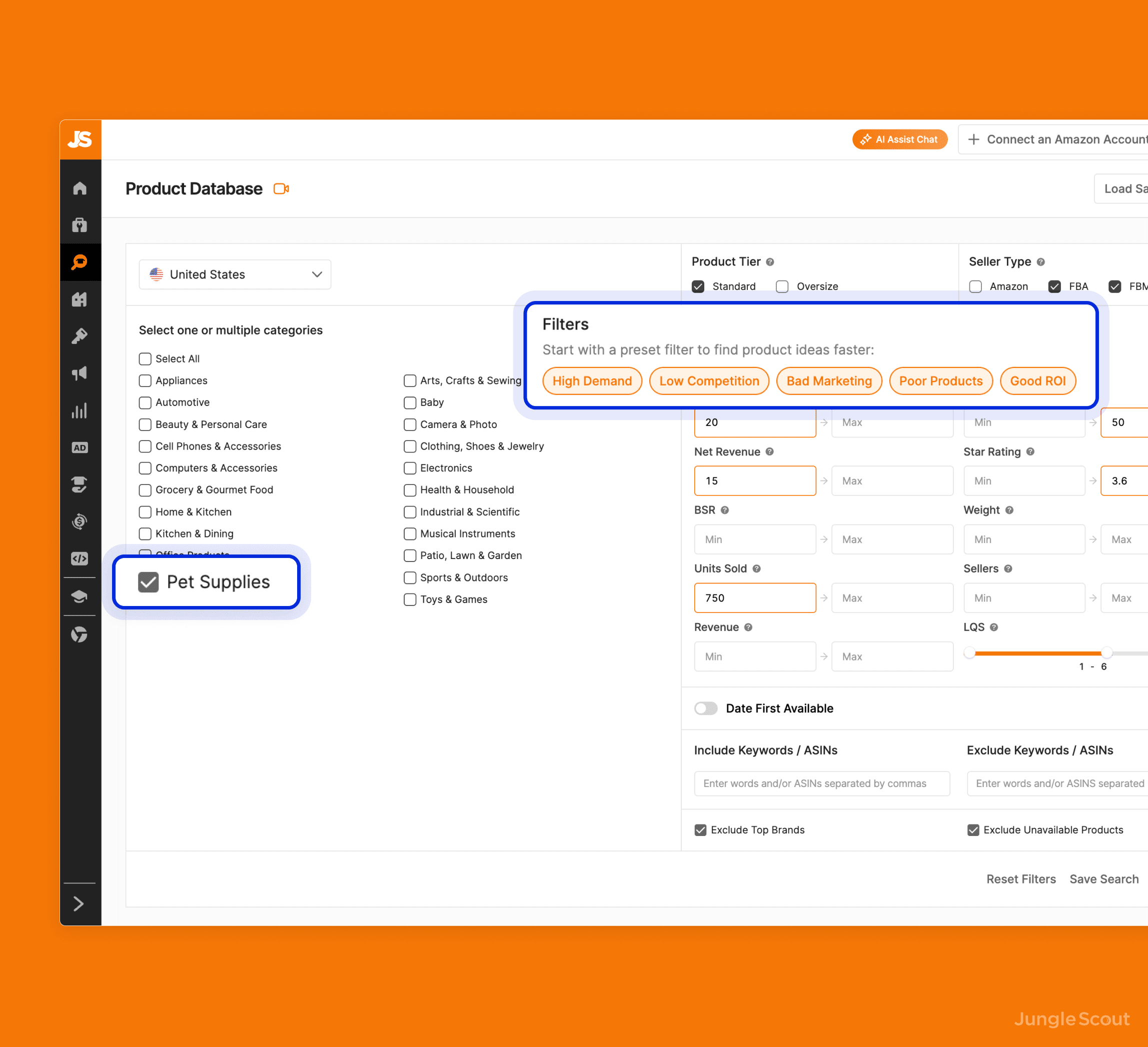This screenshot has height=1047, width=1148.
Task: Click the Exclude Keywords / ASINs field
Action: 1057,783
